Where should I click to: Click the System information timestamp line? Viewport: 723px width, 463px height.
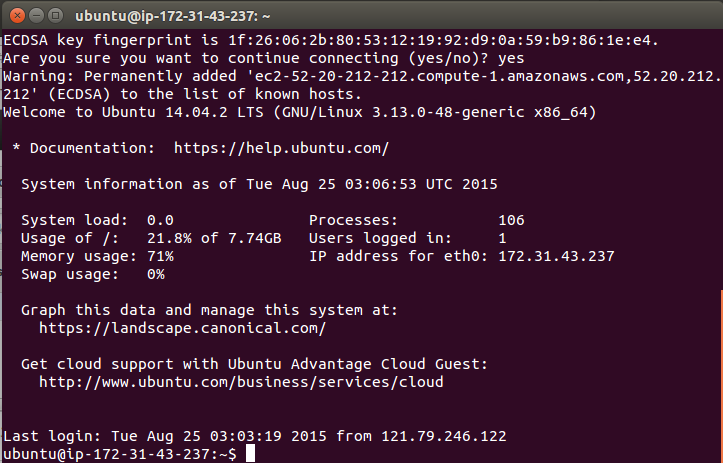click(259, 184)
